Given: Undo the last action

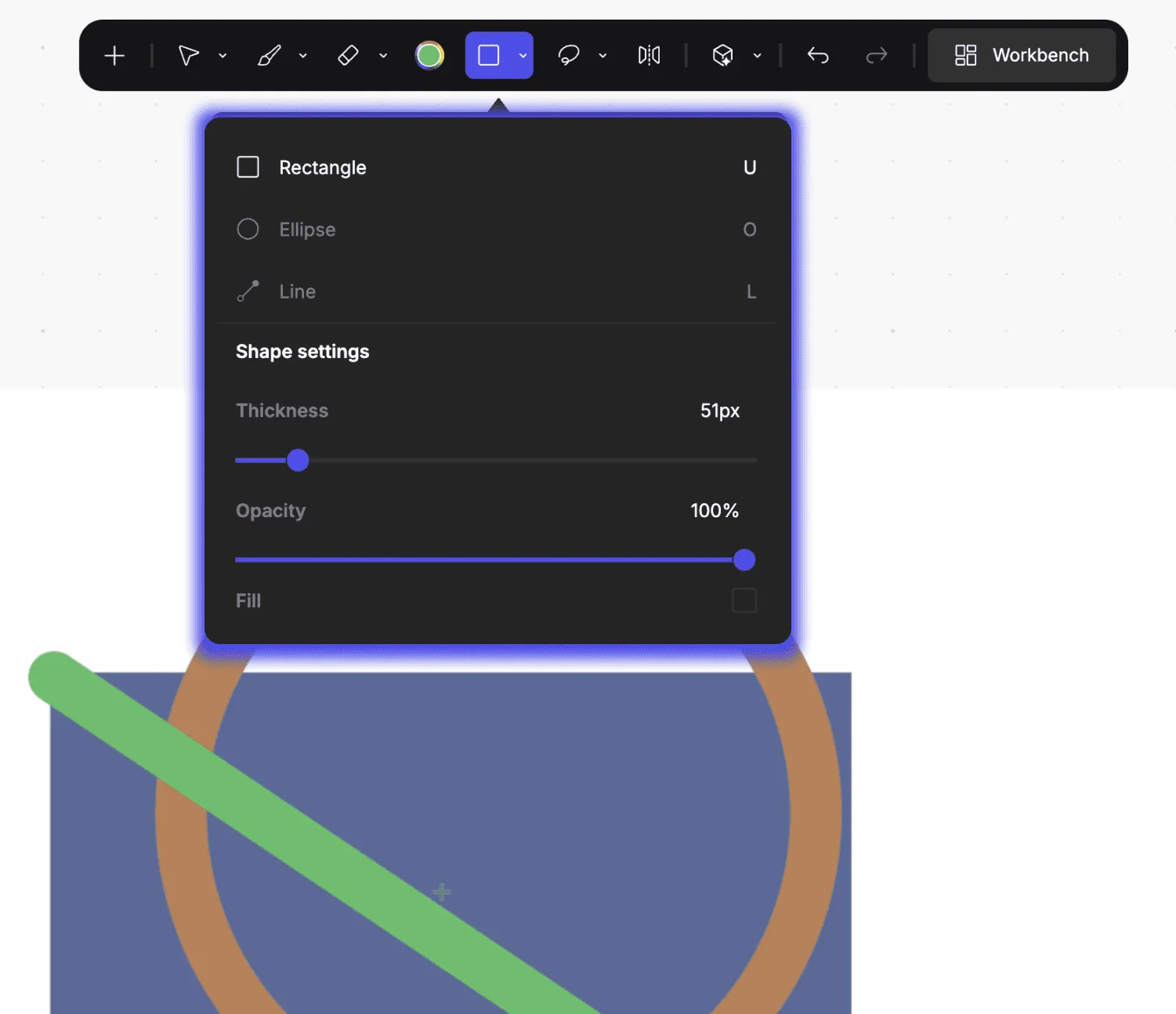Looking at the screenshot, I should point(818,56).
